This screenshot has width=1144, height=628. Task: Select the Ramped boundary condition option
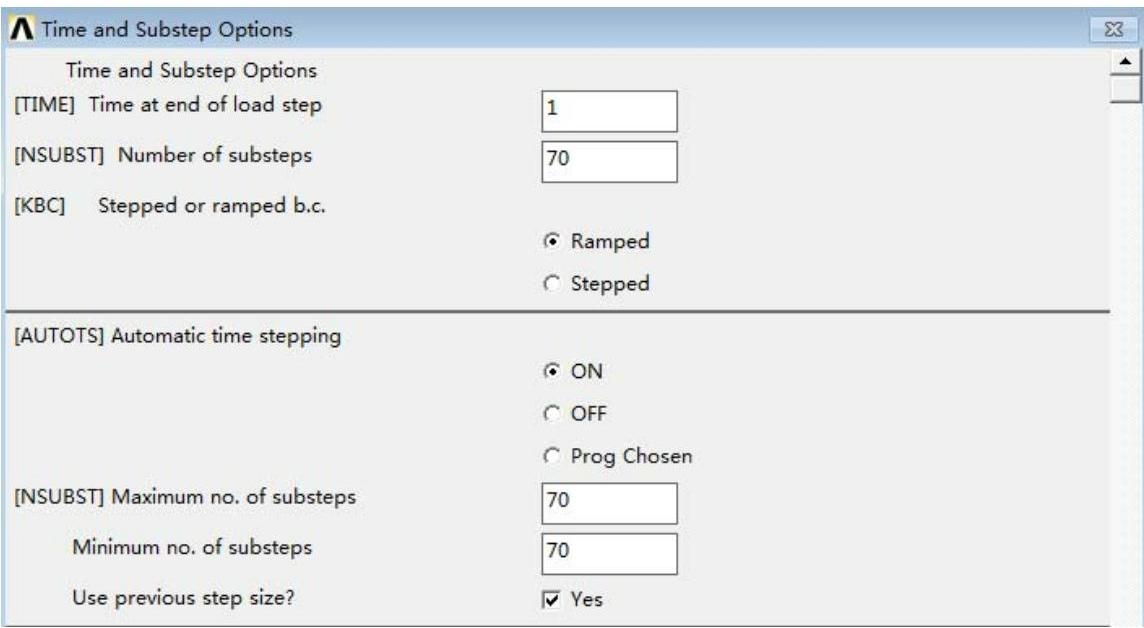(x=550, y=242)
